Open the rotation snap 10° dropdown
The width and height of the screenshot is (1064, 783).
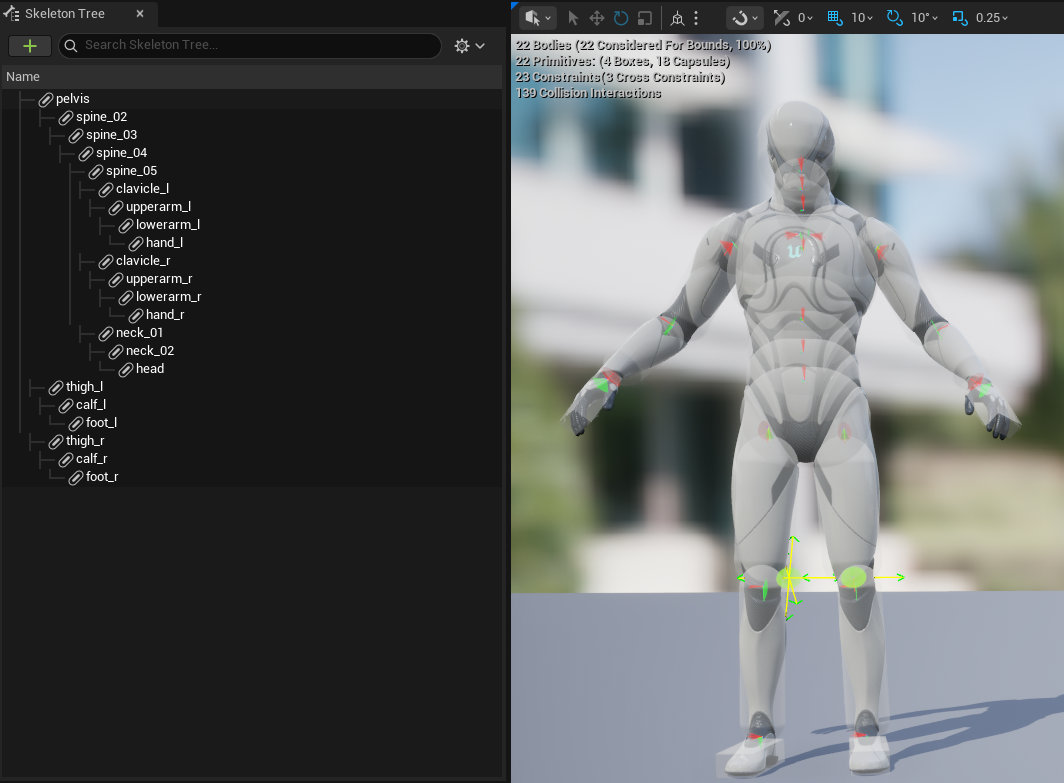coord(924,18)
